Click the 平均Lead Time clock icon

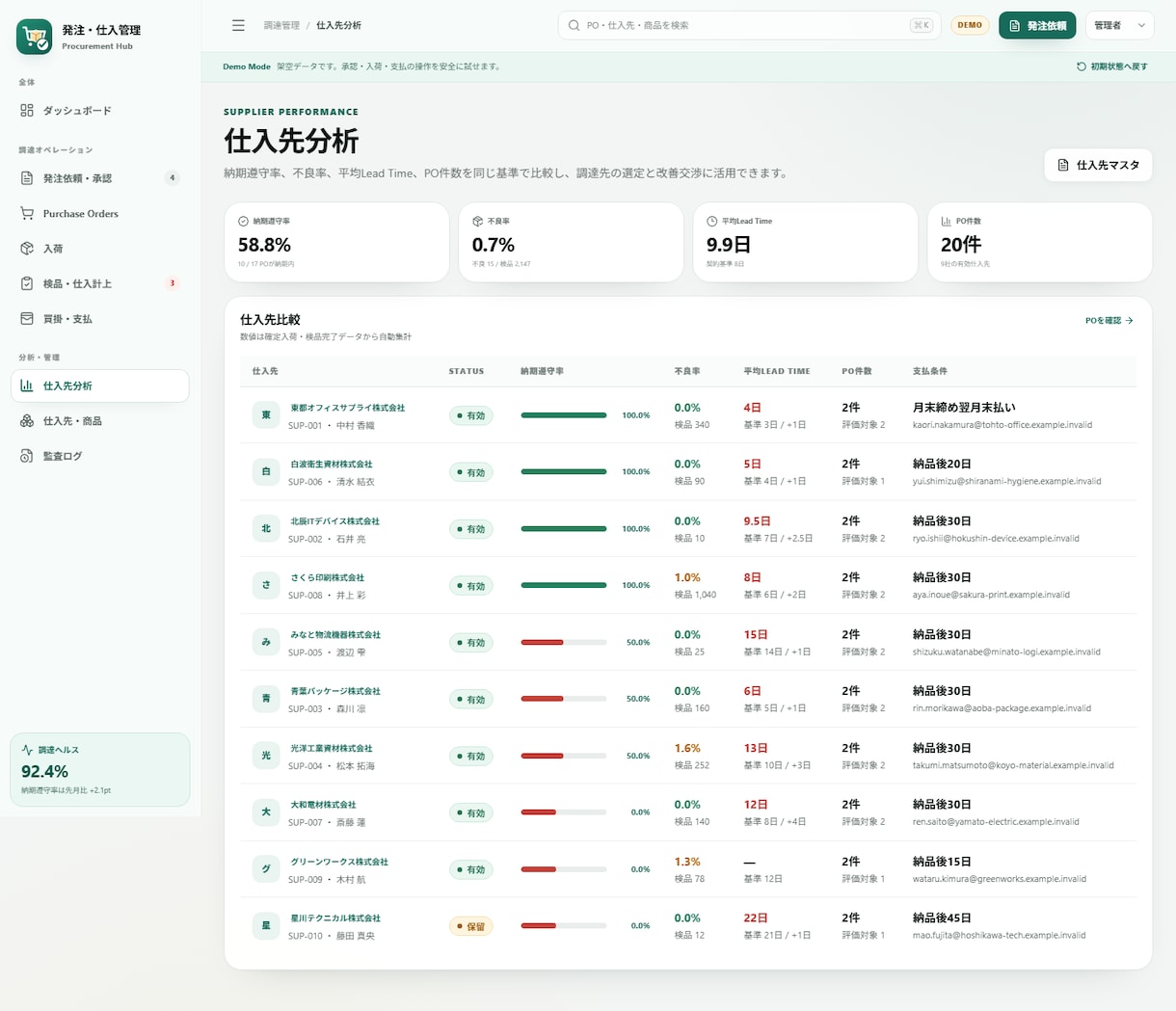pos(711,221)
